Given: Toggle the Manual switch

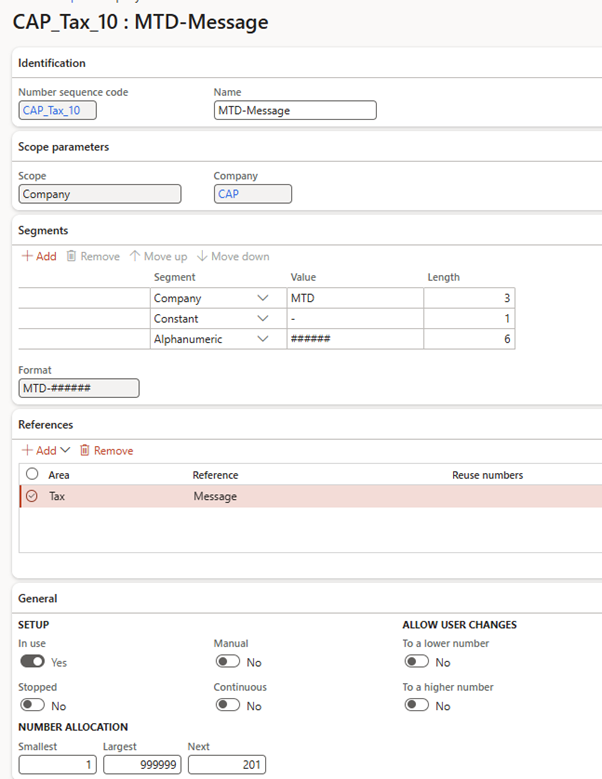Looking at the screenshot, I should 228,661.
